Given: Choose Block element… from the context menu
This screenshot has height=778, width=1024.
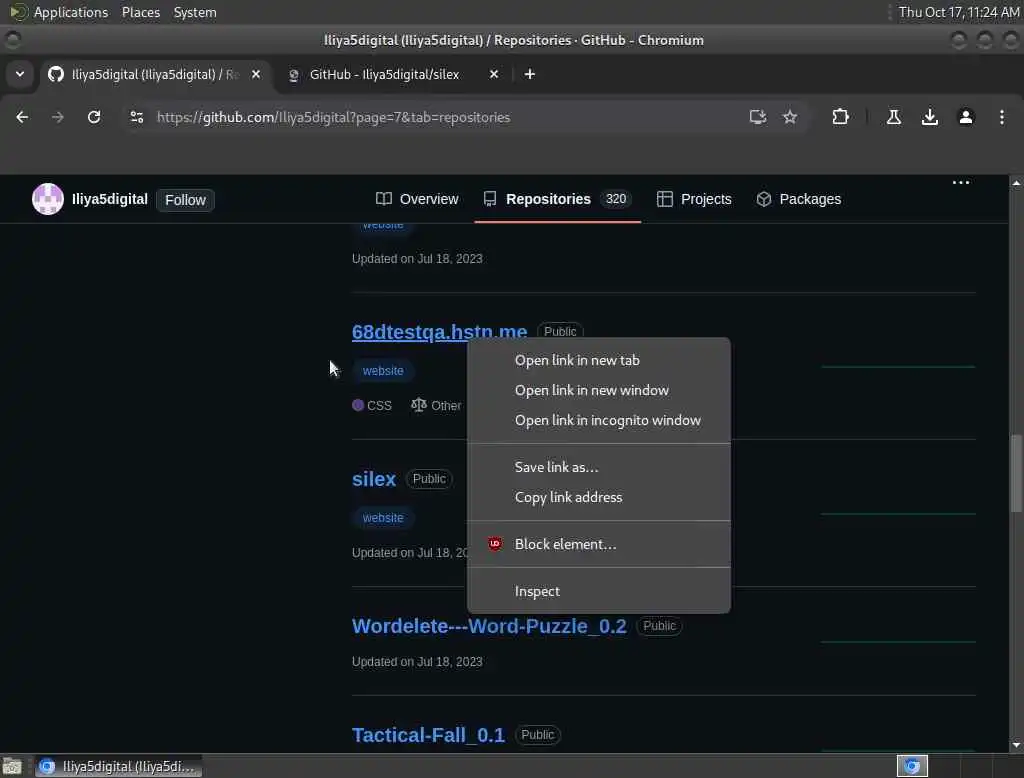Looking at the screenshot, I should [x=599, y=544].
